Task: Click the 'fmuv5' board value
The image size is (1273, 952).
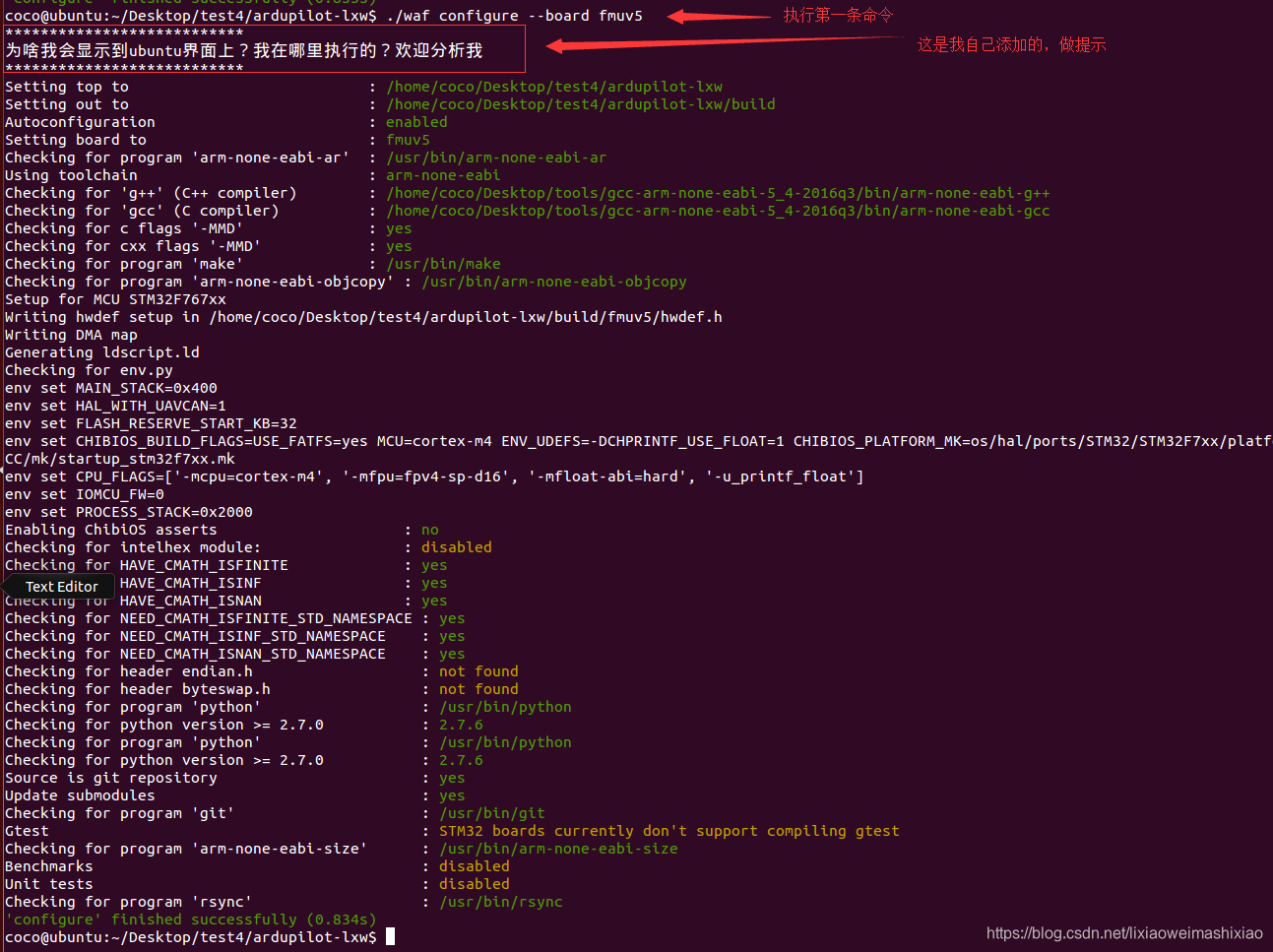Action: tap(408, 140)
